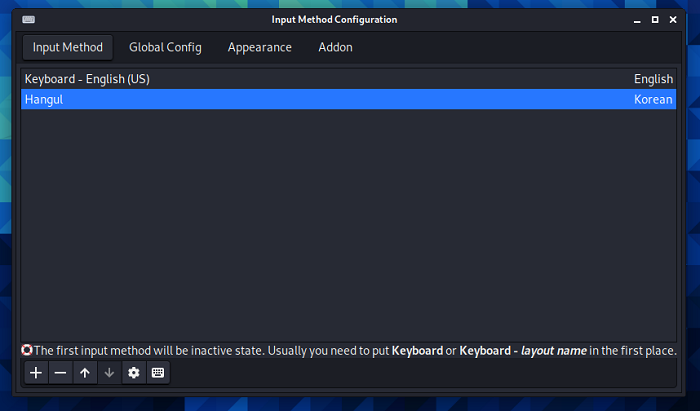
Task: Add a new input method with plus button
Action: coord(36,373)
